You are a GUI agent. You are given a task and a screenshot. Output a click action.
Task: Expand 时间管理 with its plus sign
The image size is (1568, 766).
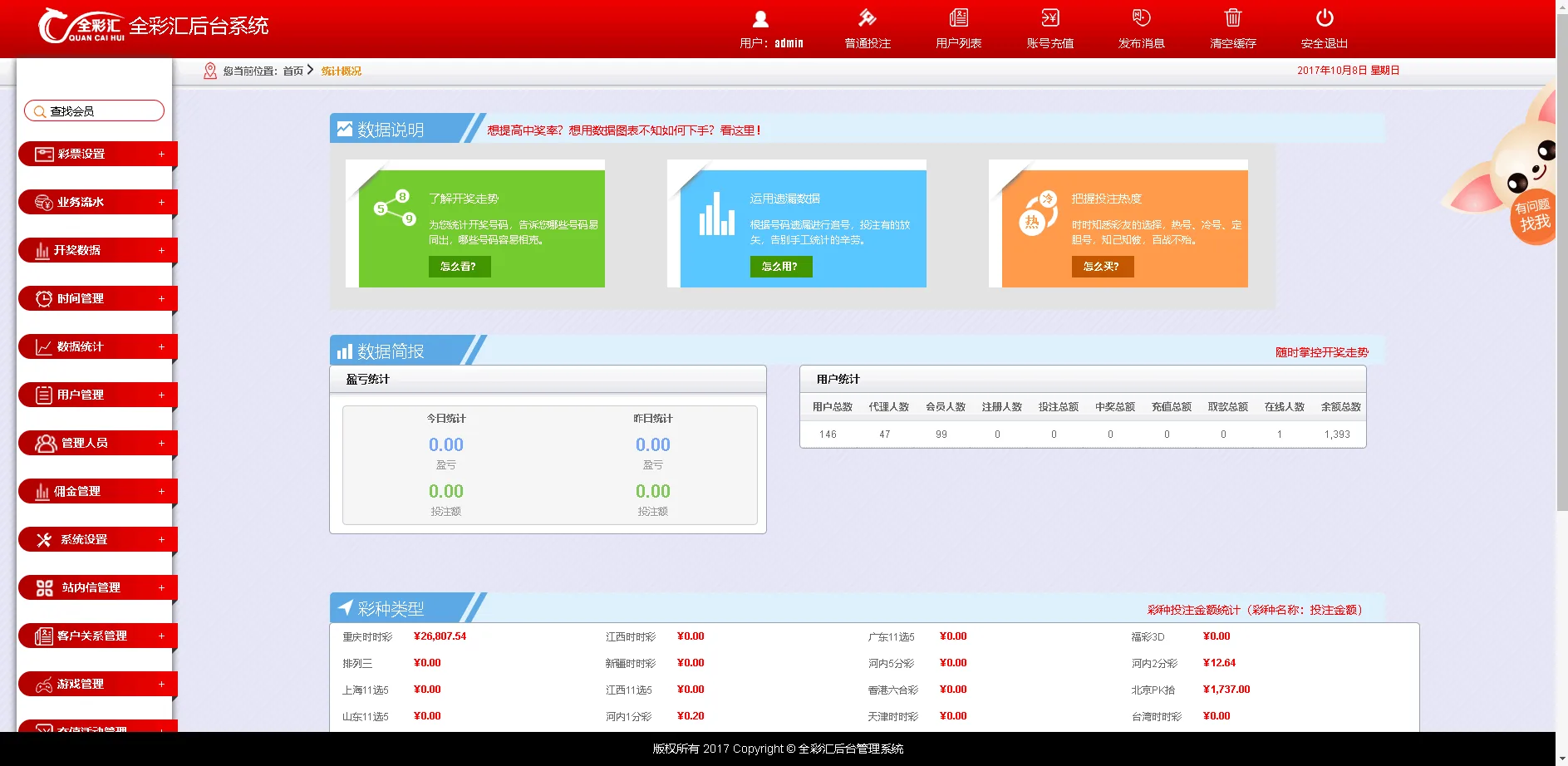(x=161, y=298)
